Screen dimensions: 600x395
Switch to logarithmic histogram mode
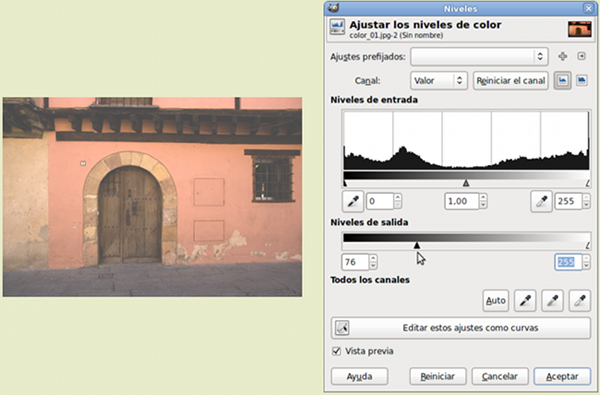coord(582,80)
